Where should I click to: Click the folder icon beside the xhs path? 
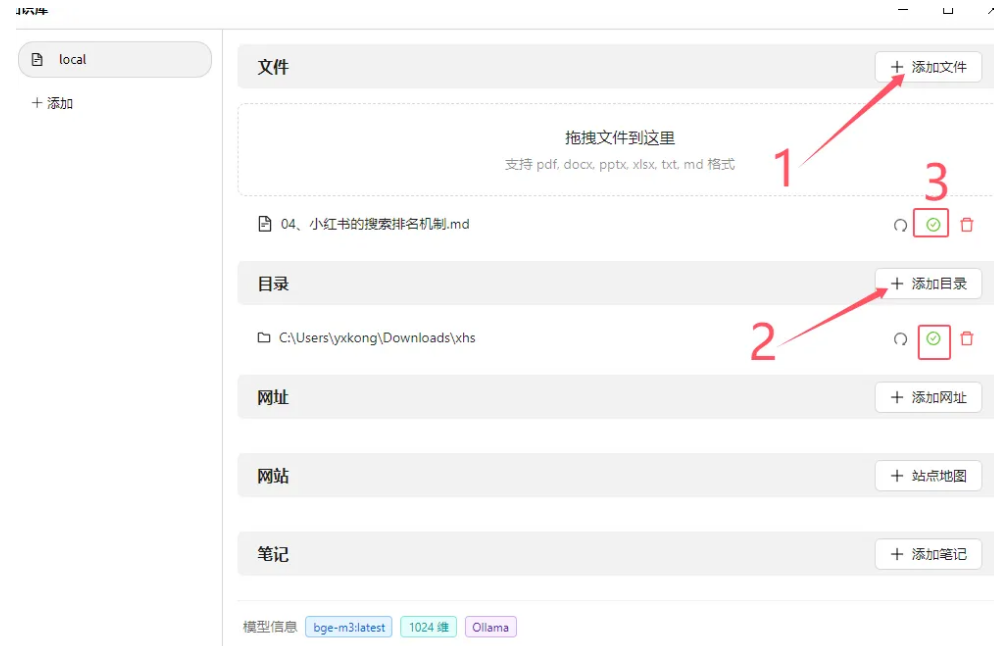pos(262,338)
